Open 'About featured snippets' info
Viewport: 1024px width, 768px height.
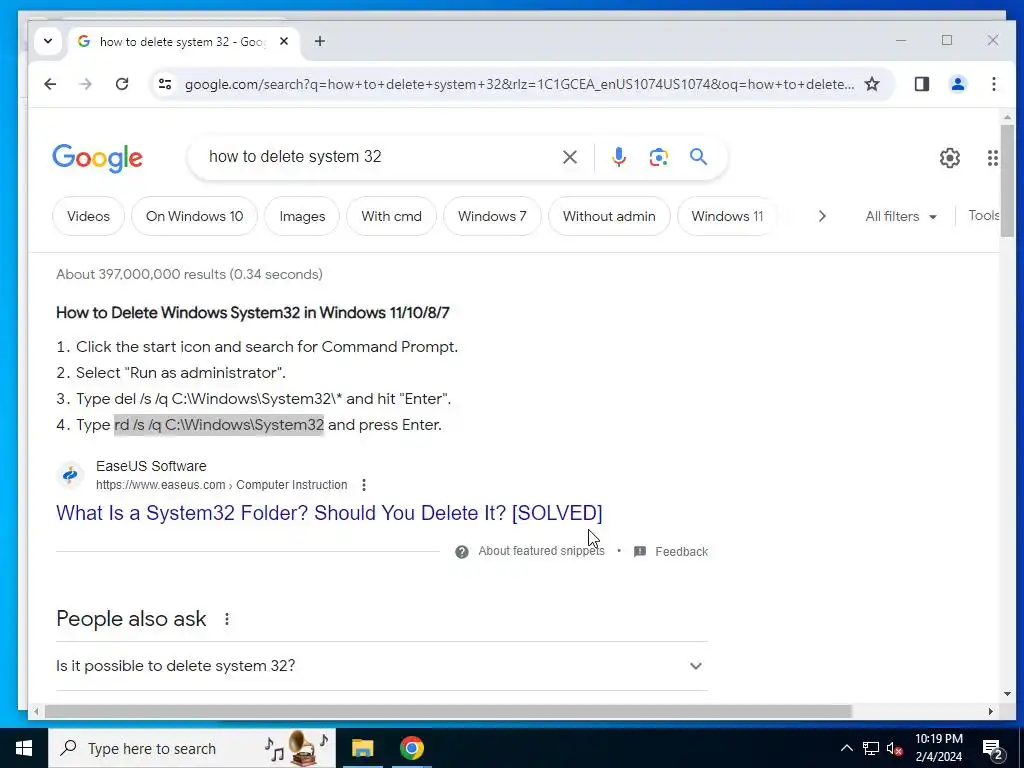[x=541, y=551]
